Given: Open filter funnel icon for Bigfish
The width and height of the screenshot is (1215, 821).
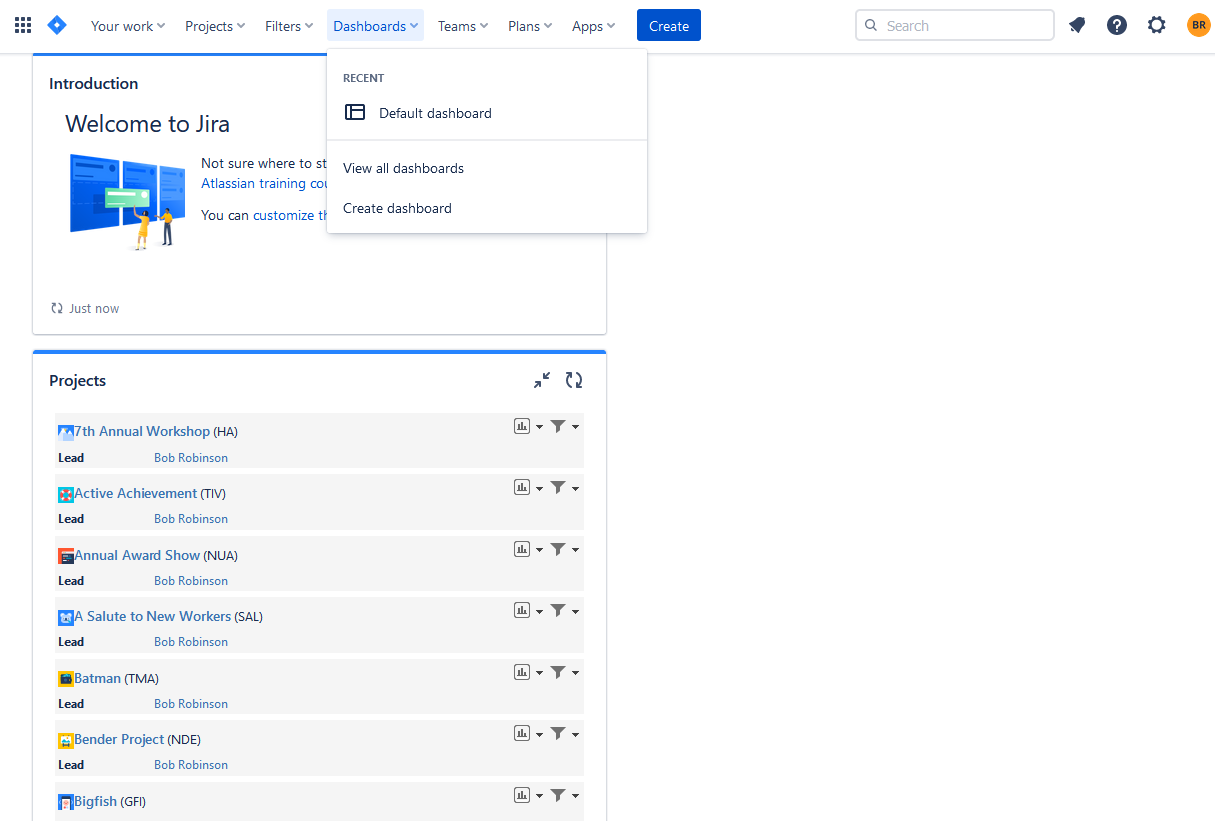Looking at the screenshot, I should tap(558, 795).
